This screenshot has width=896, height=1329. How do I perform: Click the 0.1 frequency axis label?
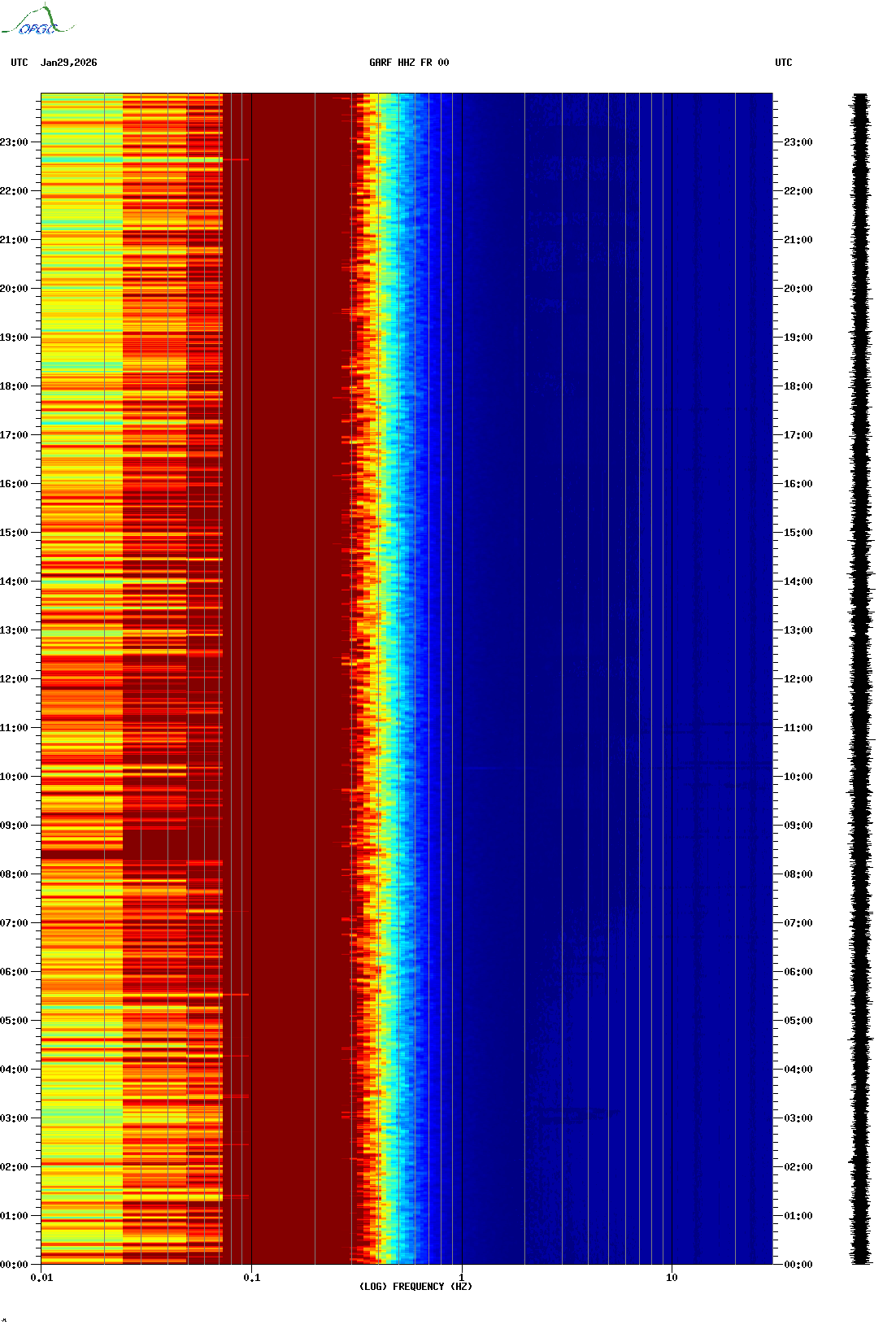point(251,1278)
